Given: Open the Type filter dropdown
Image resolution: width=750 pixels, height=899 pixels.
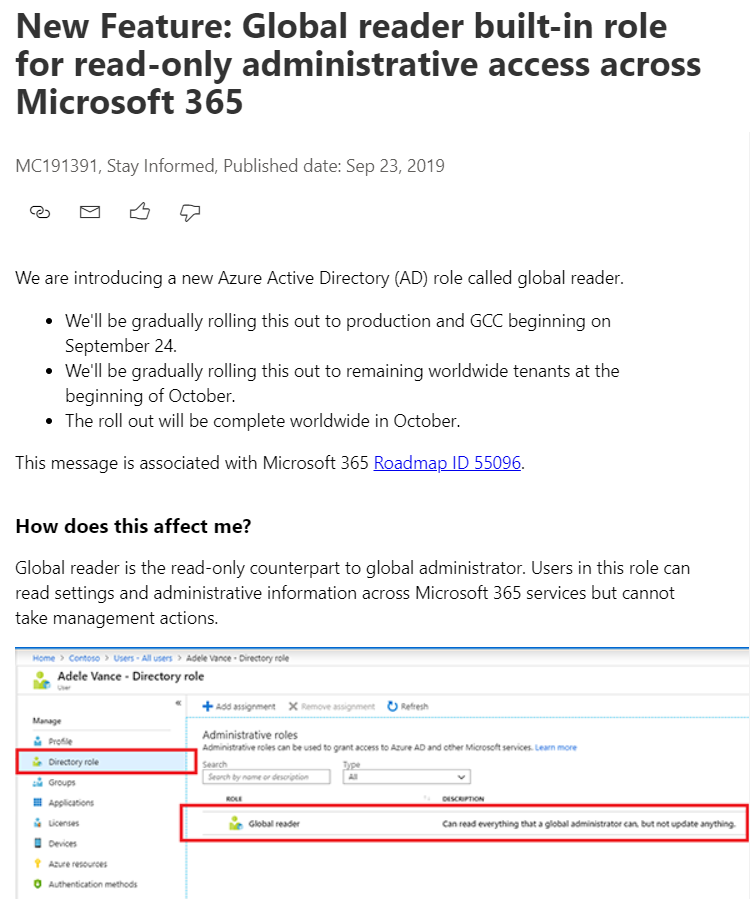Looking at the screenshot, I should (407, 777).
